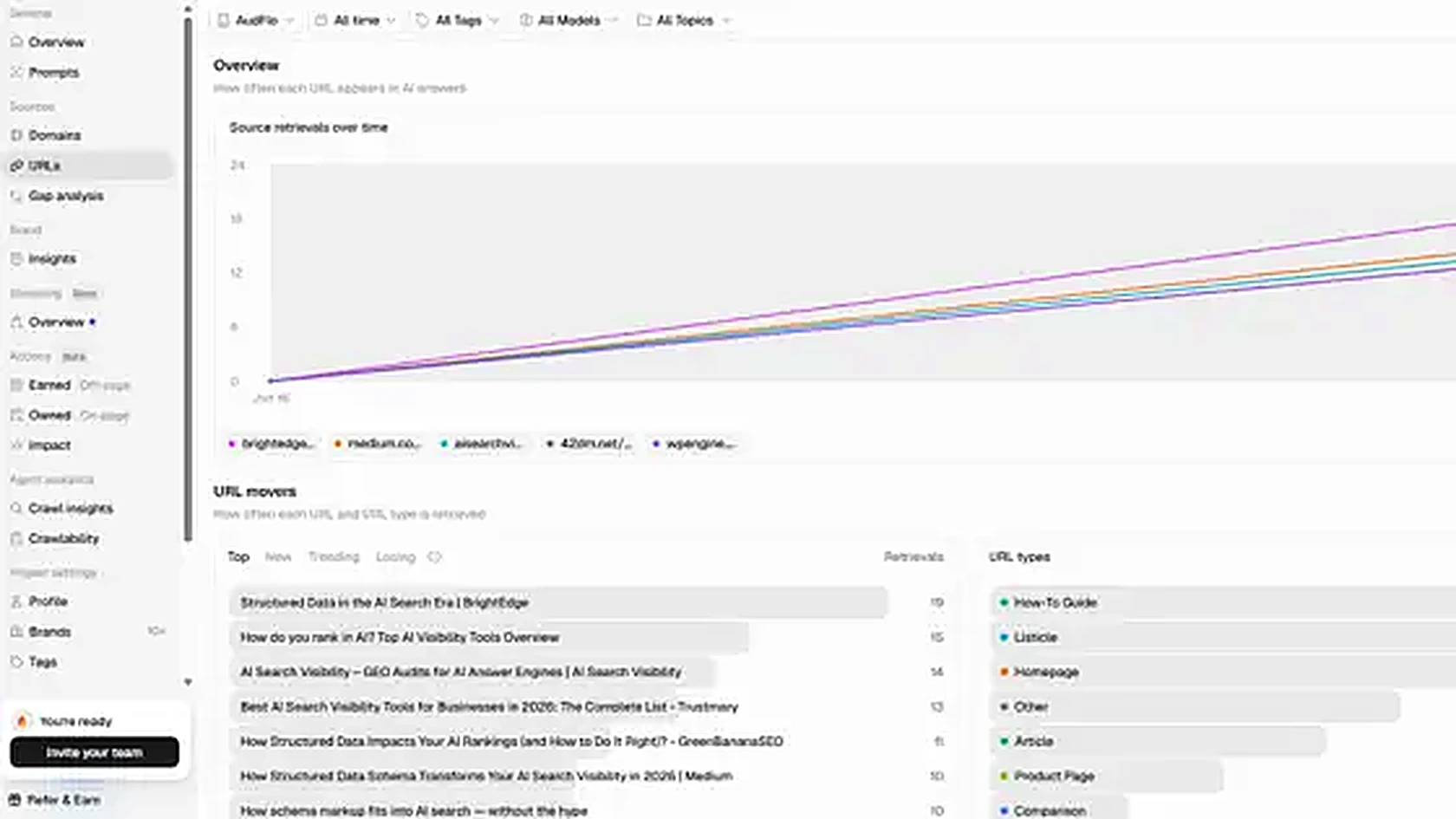Open Insights under Brand
1456x819 pixels.
52,258
